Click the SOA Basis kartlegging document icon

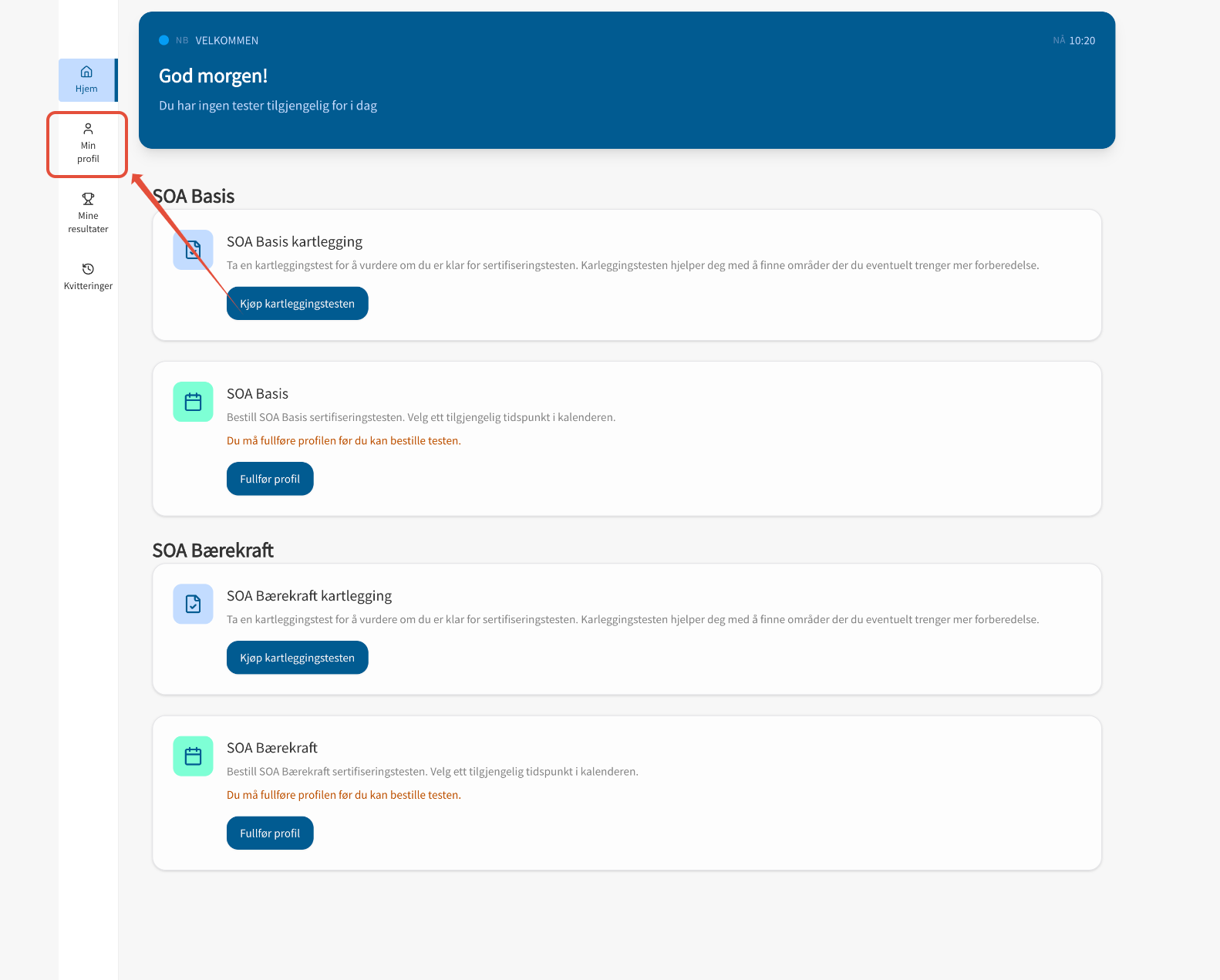[193, 250]
